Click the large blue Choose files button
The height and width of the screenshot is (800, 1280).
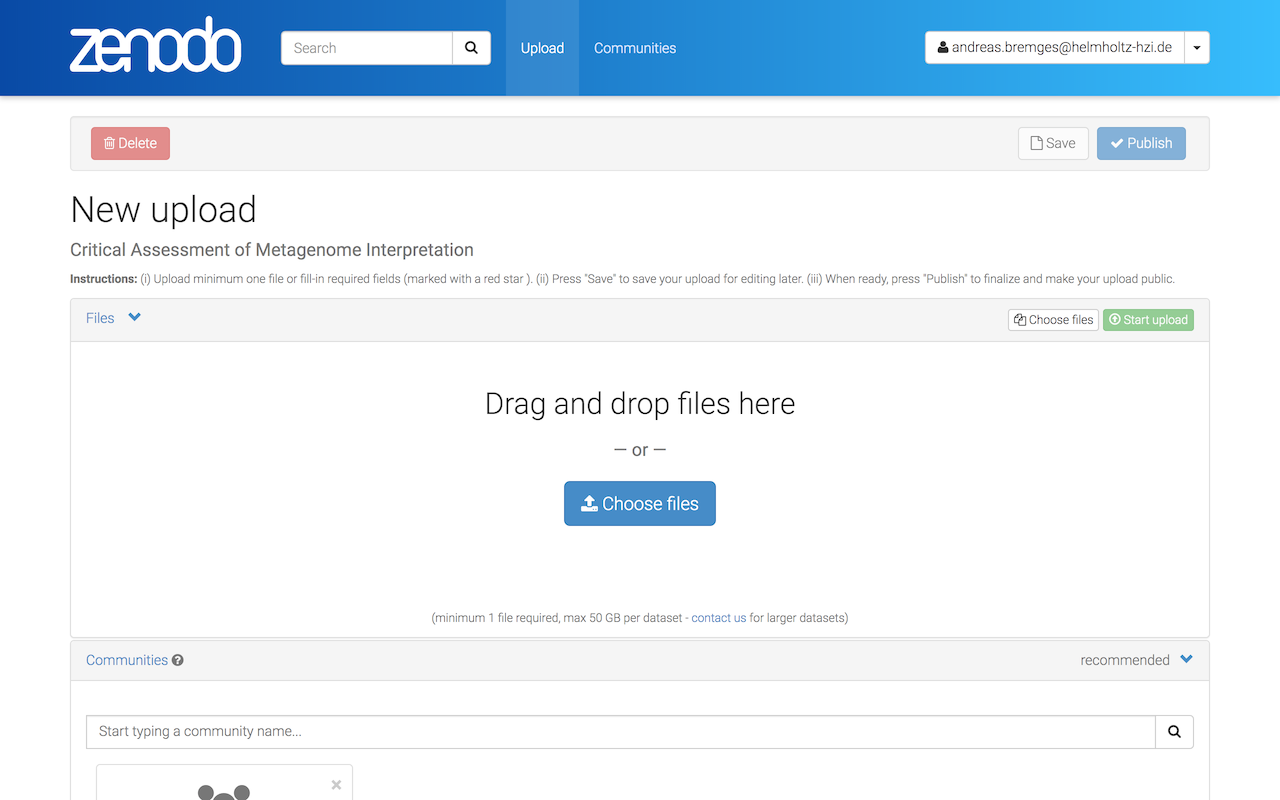(640, 503)
